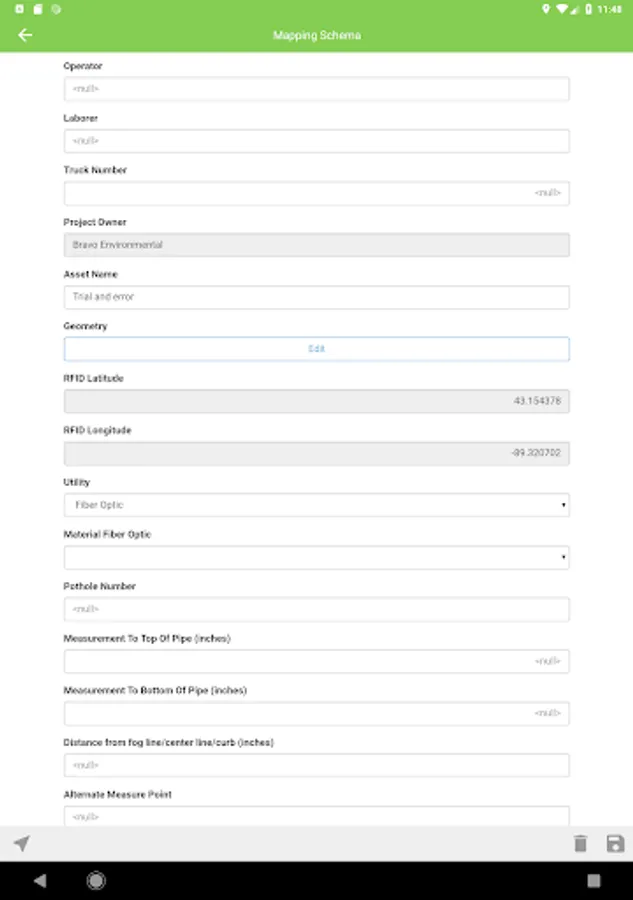Select Measurement To Bottom Of Pipe field
633x900 pixels.
[316, 713]
